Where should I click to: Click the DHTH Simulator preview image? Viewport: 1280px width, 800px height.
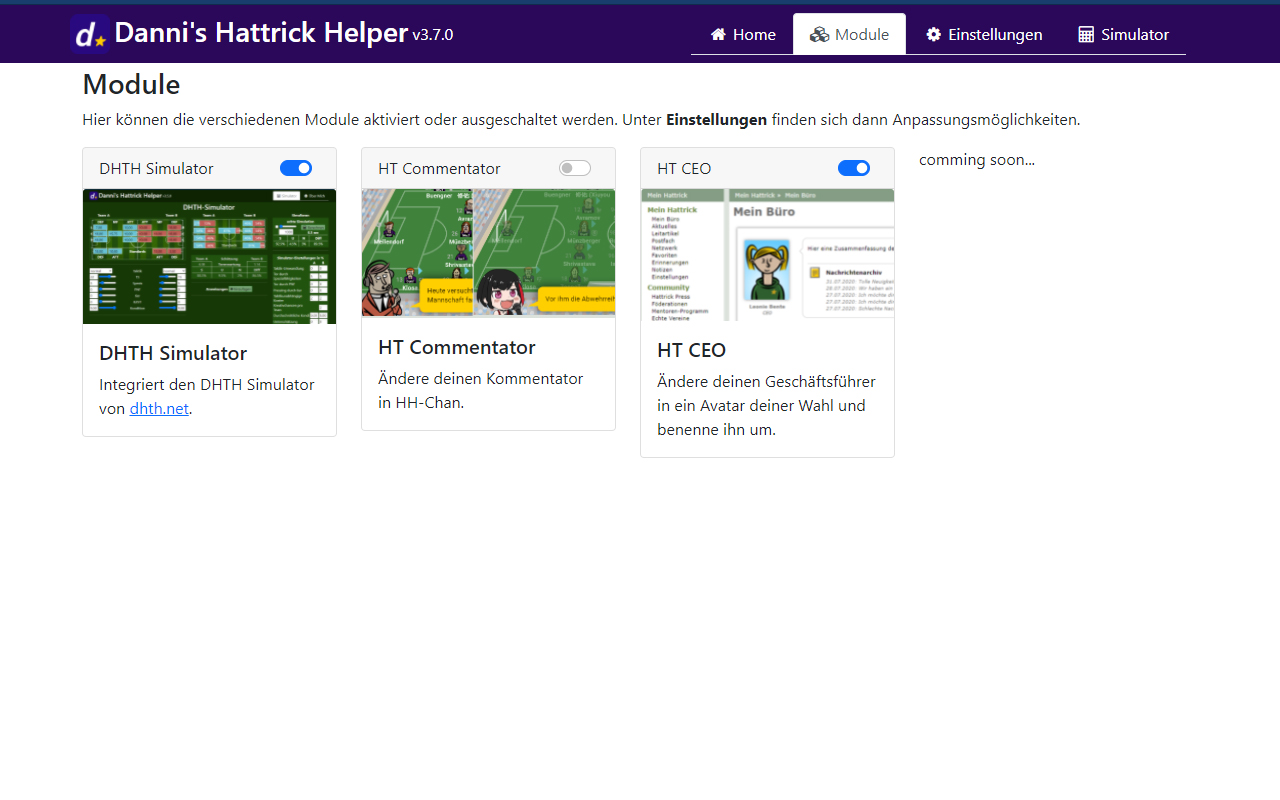209,256
